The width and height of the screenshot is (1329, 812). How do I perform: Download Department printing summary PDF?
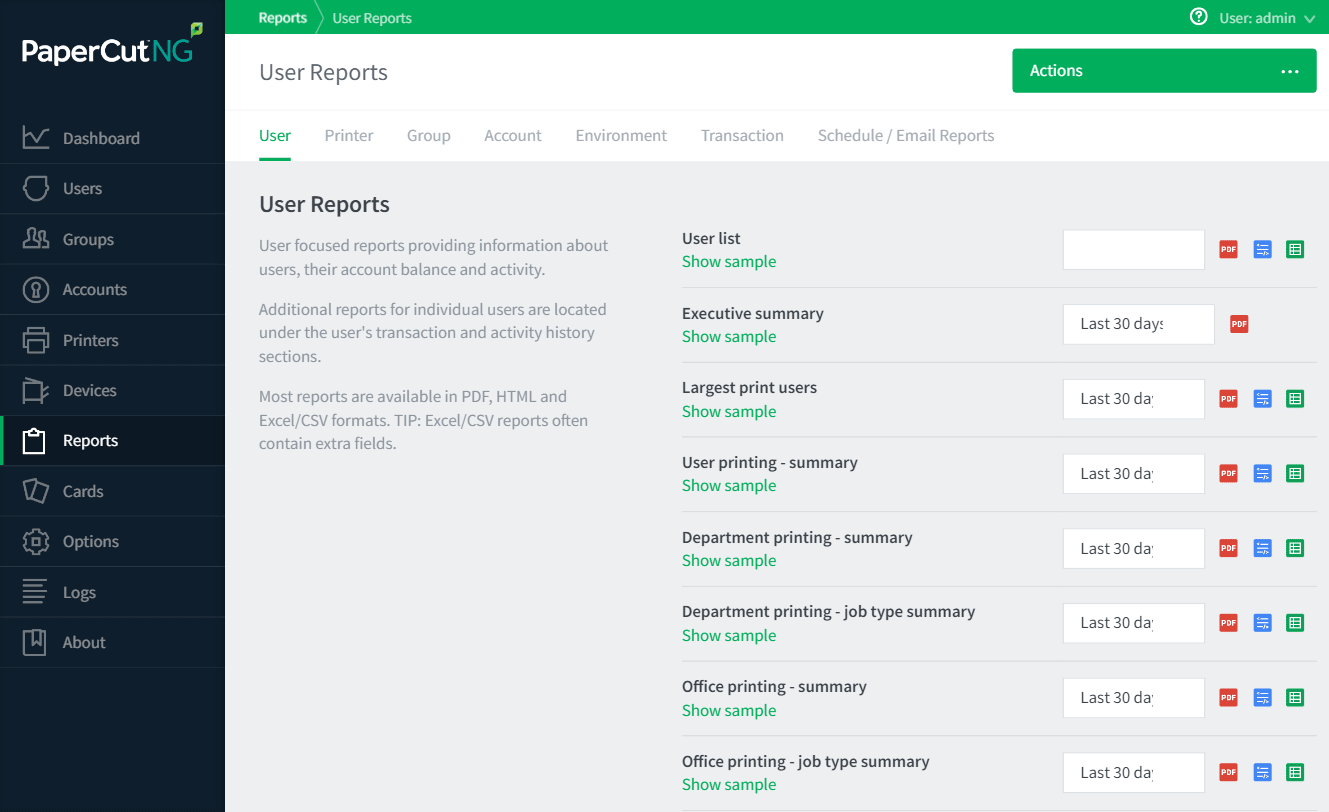click(x=1228, y=548)
